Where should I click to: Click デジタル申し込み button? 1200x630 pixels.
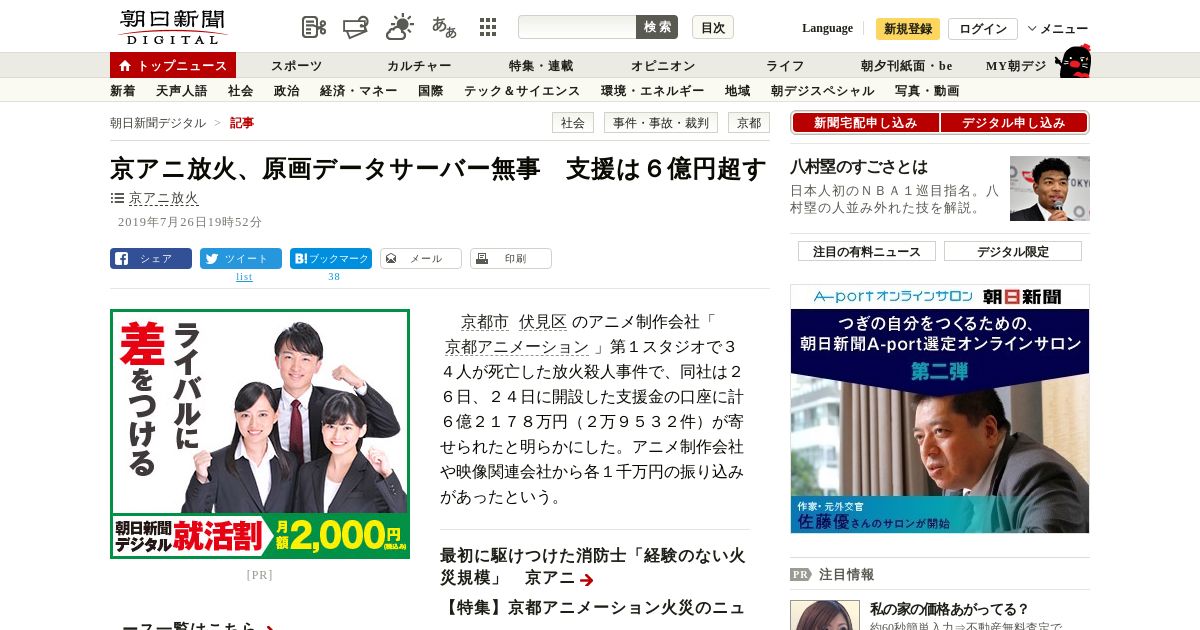tap(1014, 123)
